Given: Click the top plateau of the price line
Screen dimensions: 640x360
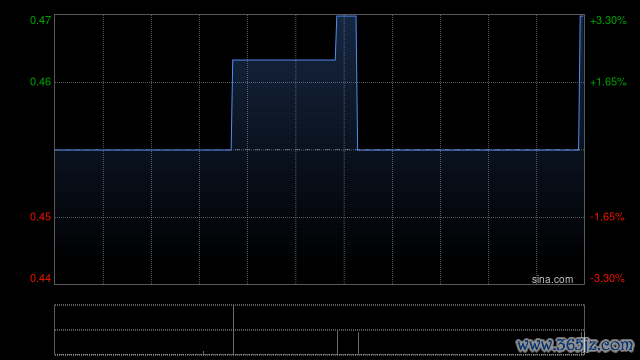Looking at the screenshot, I should [346, 16].
